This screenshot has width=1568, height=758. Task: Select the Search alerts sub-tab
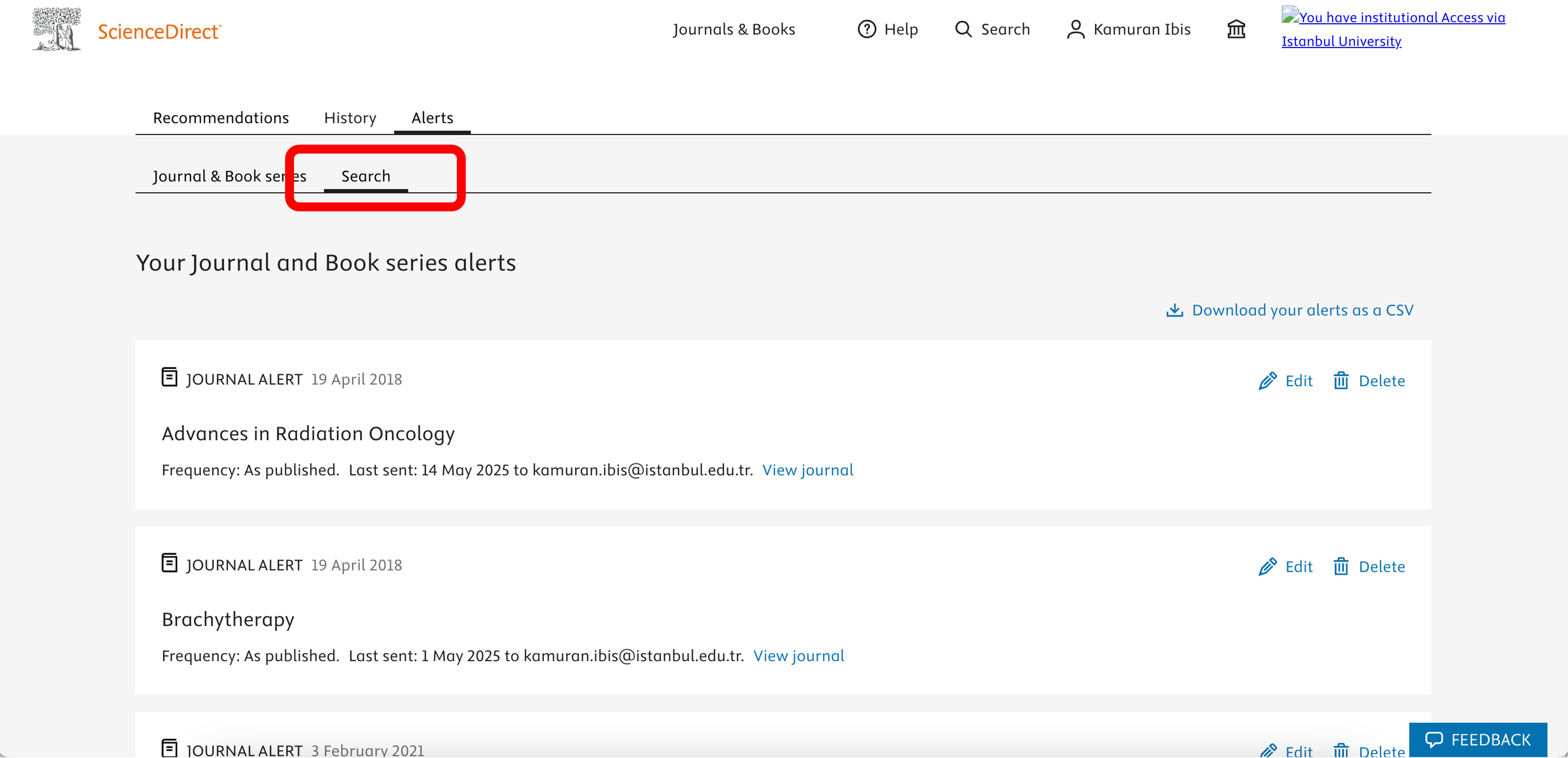click(x=365, y=176)
